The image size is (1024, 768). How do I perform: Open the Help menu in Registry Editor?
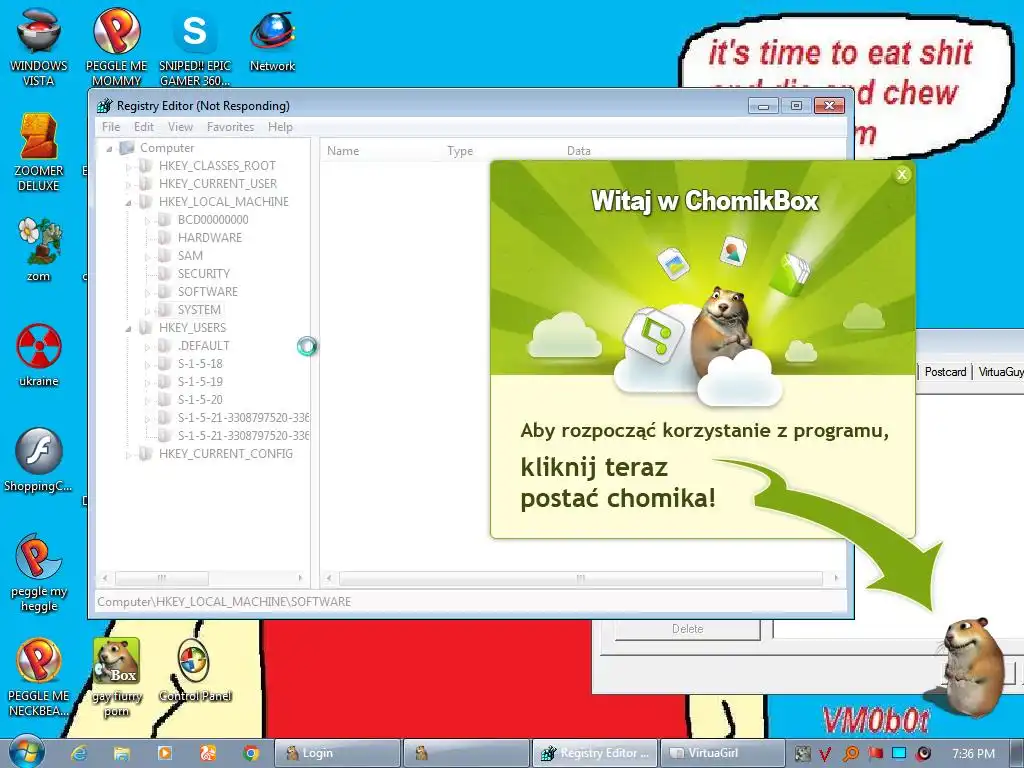tap(280, 127)
